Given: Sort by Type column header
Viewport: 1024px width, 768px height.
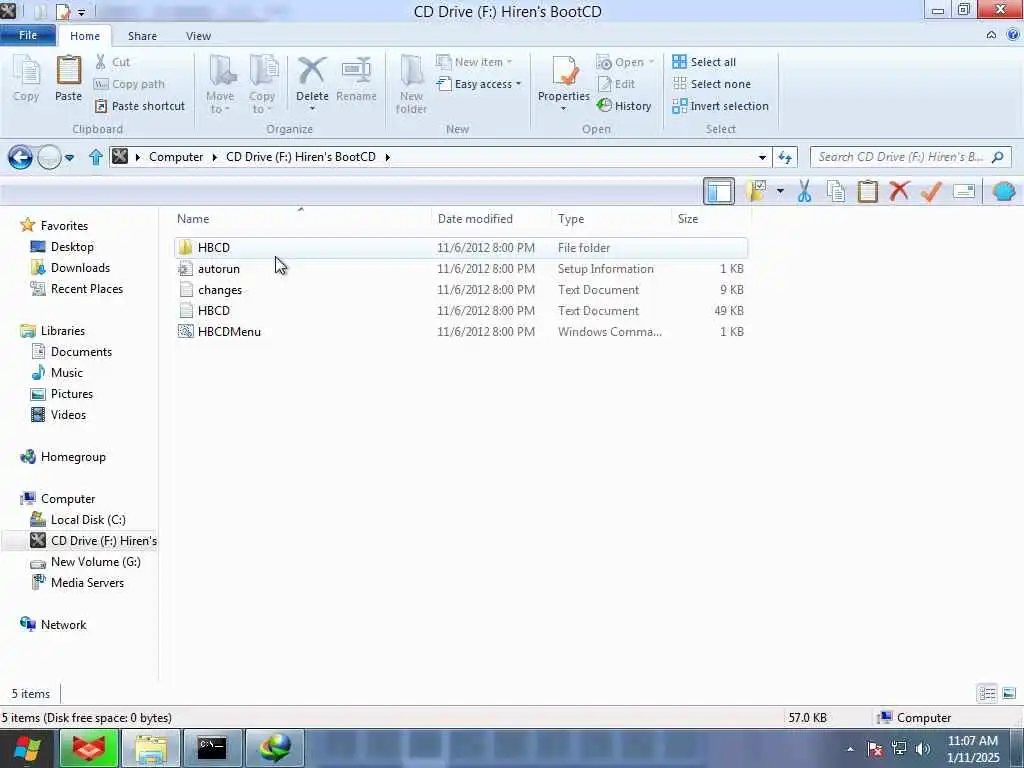Looking at the screenshot, I should pos(571,219).
